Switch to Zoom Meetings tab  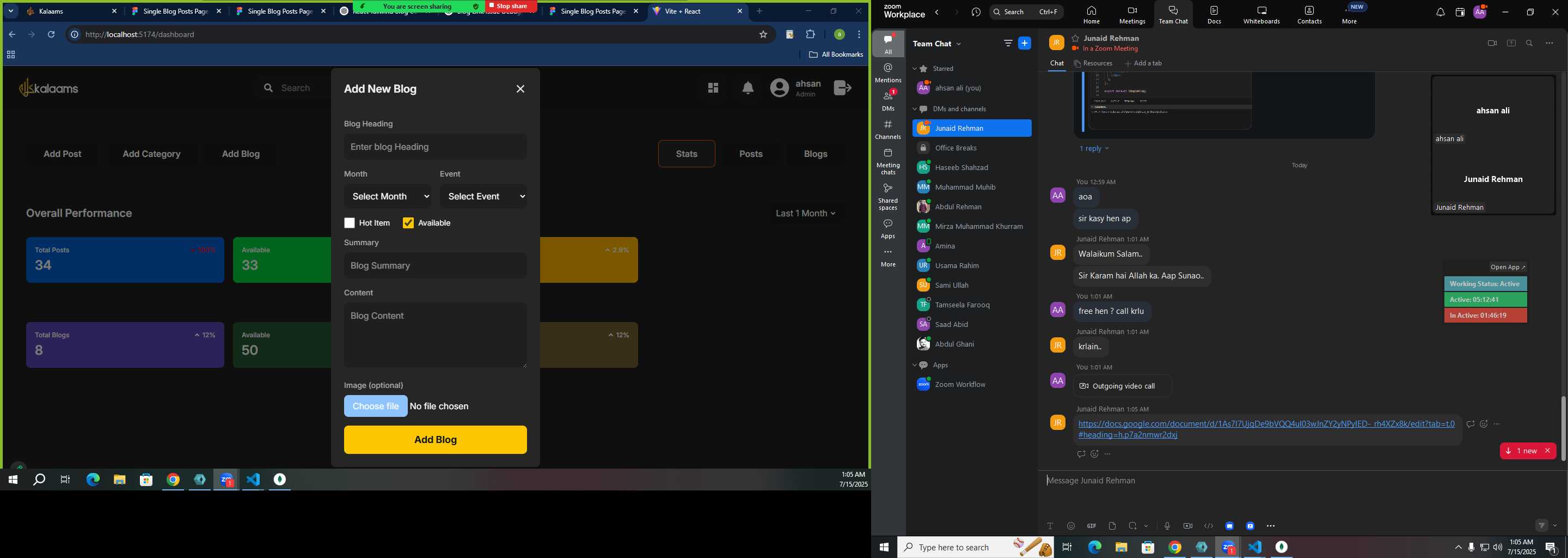click(1132, 15)
